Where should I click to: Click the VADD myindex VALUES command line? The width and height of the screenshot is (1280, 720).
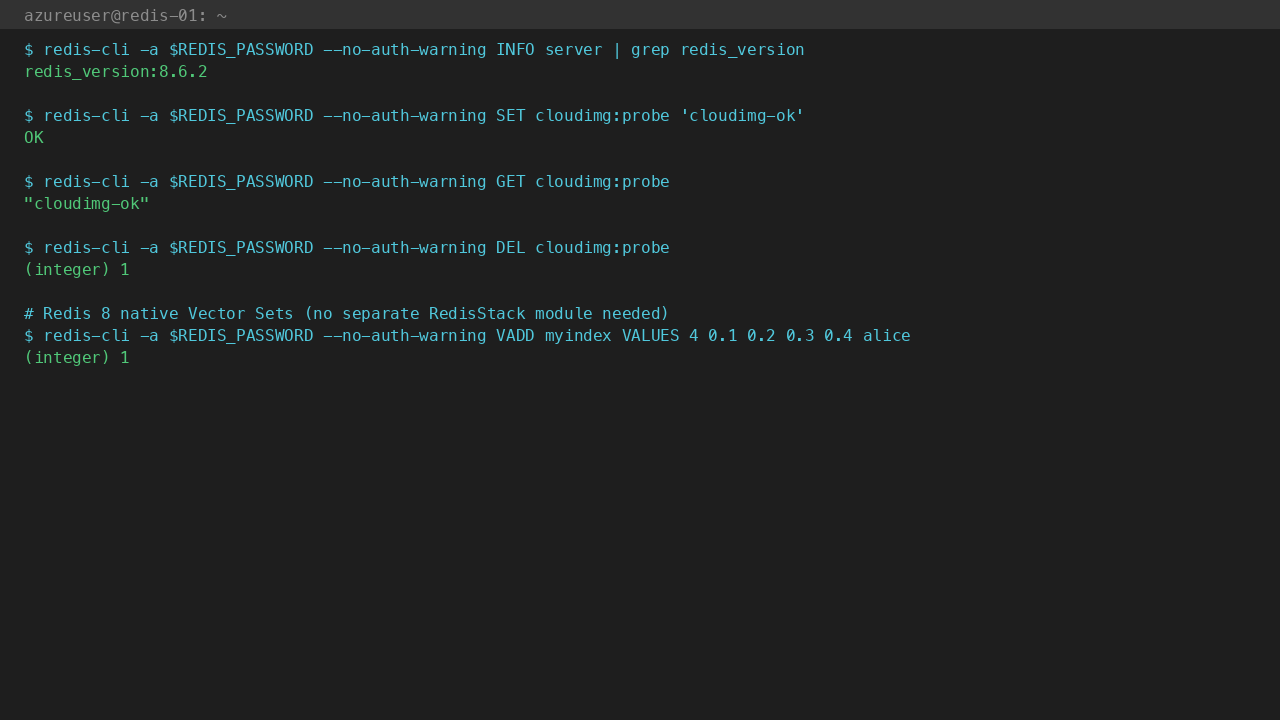point(467,336)
